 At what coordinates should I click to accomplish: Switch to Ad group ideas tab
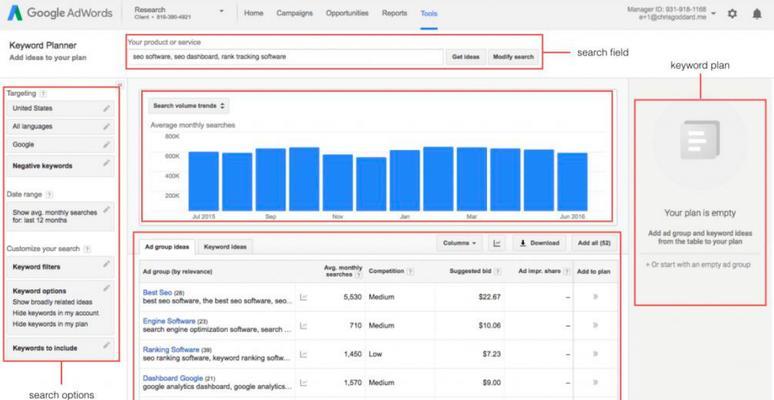pyautogui.click(x=167, y=246)
